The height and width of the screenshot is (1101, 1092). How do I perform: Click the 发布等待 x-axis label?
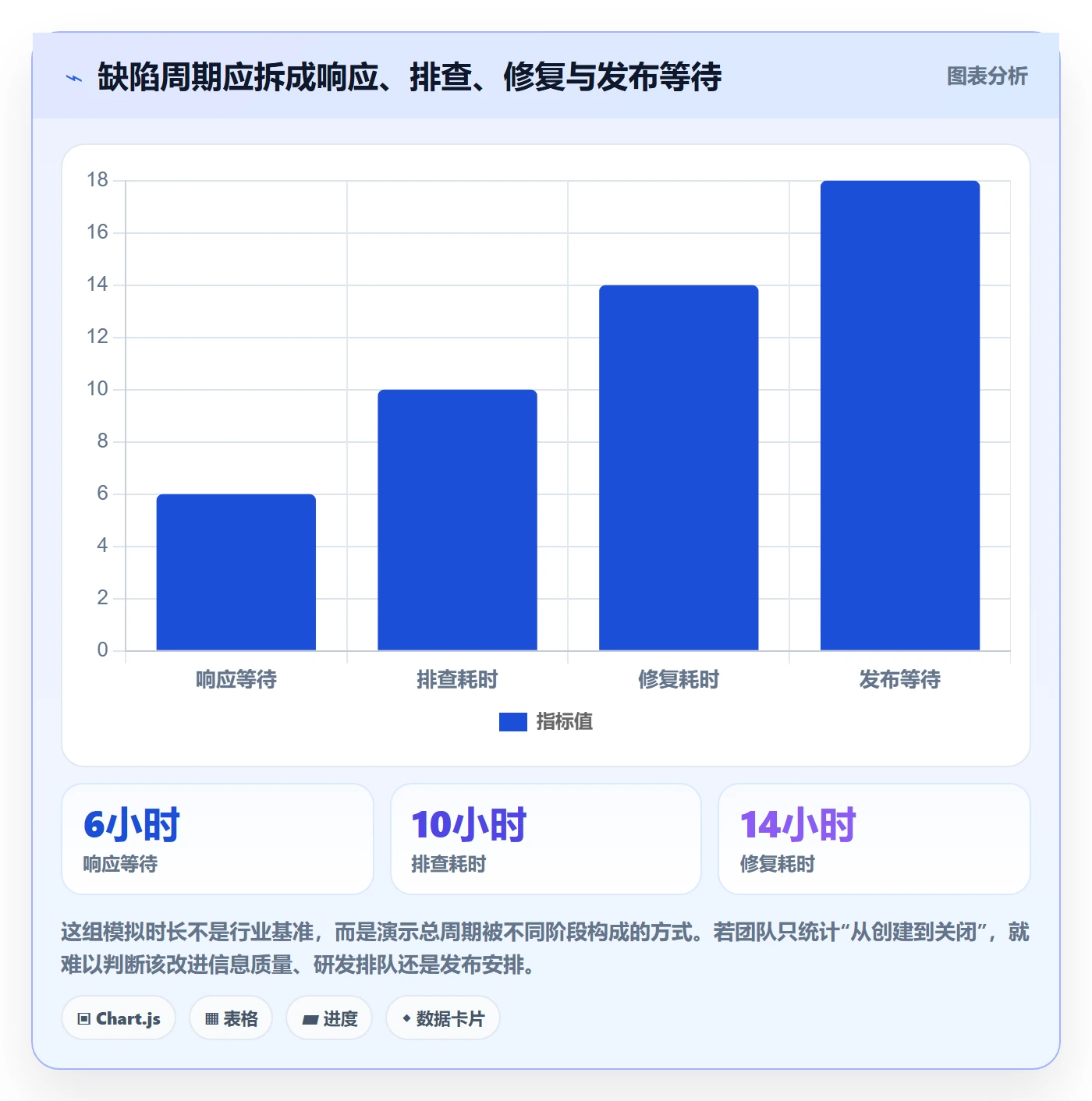pyautogui.click(x=900, y=680)
